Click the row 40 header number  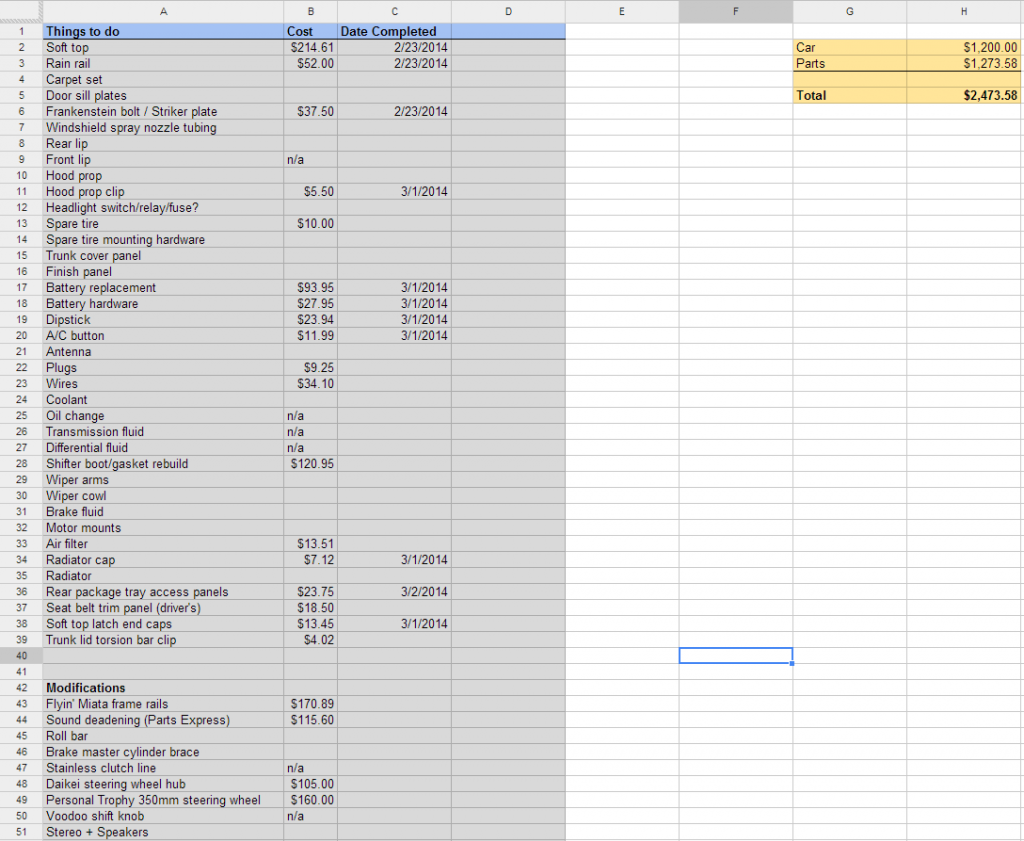(21, 656)
